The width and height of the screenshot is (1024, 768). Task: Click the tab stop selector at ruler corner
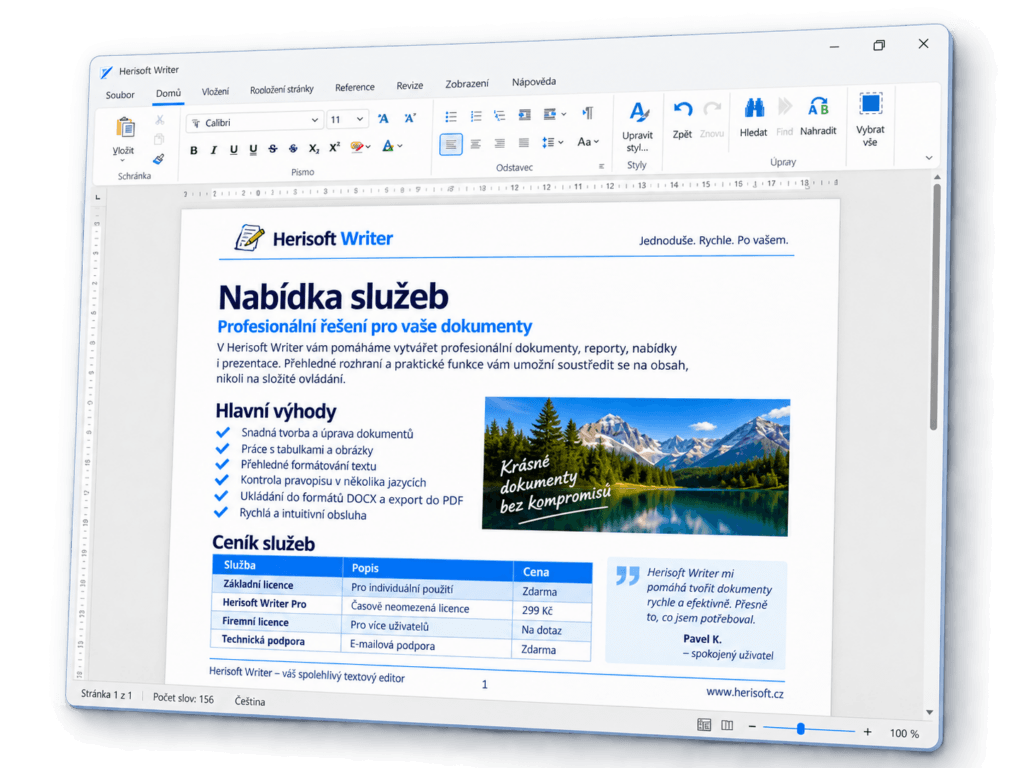coord(98,197)
